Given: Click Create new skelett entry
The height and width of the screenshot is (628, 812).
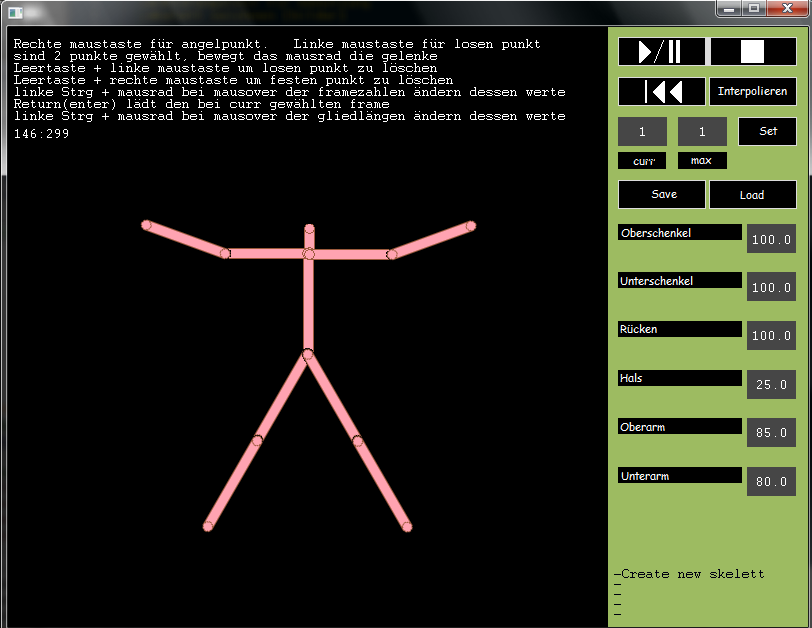Looking at the screenshot, I should pyautogui.click(x=690, y=574).
